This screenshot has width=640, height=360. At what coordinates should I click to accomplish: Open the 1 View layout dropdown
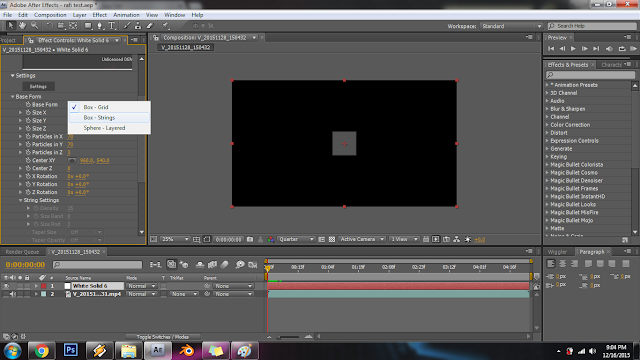tap(404, 239)
